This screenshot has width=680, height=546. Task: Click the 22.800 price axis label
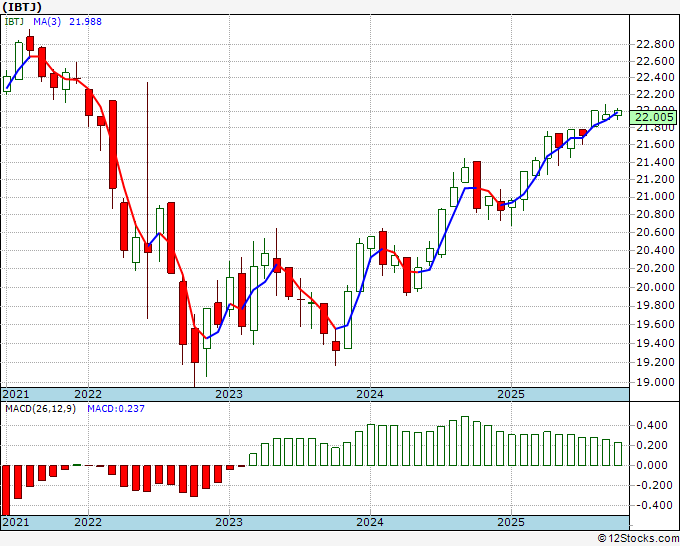[655, 44]
